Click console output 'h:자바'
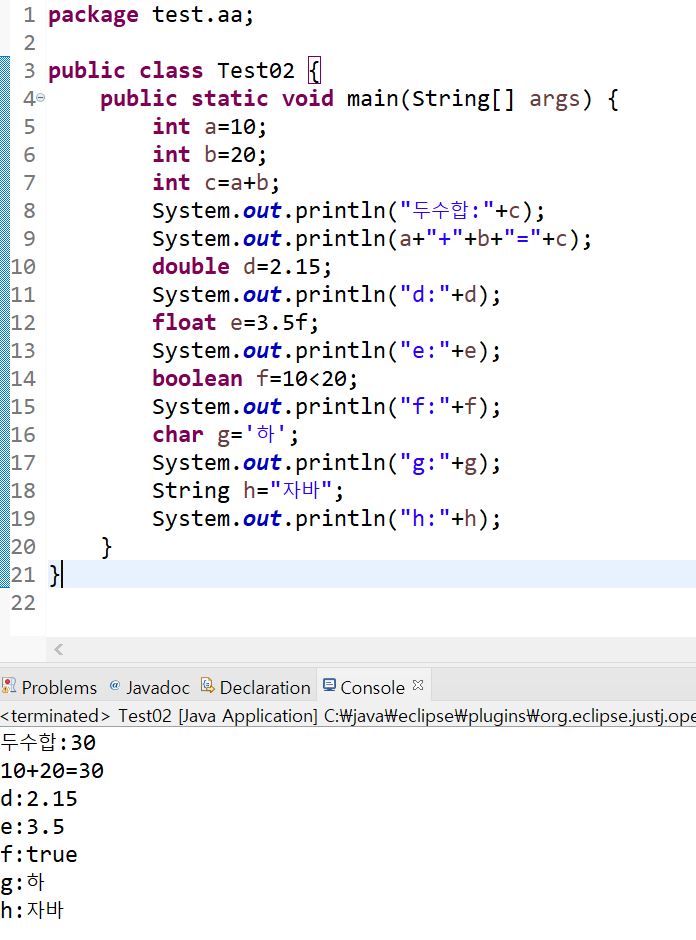The image size is (696, 940). point(32,910)
